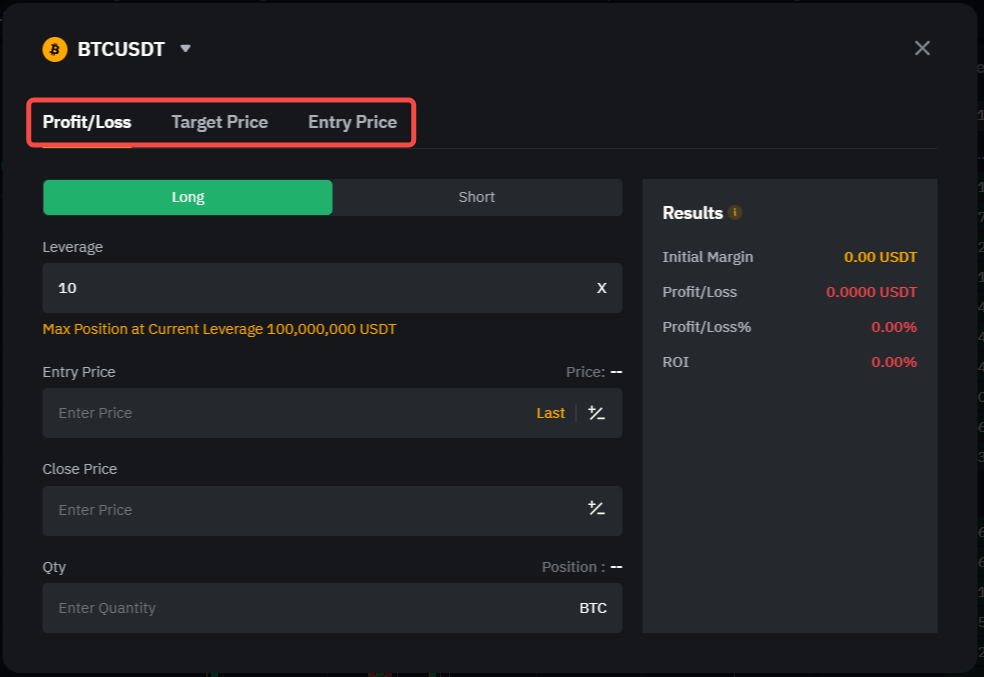Focus the Entry Price input box
The image size is (984, 677).
(280, 413)
